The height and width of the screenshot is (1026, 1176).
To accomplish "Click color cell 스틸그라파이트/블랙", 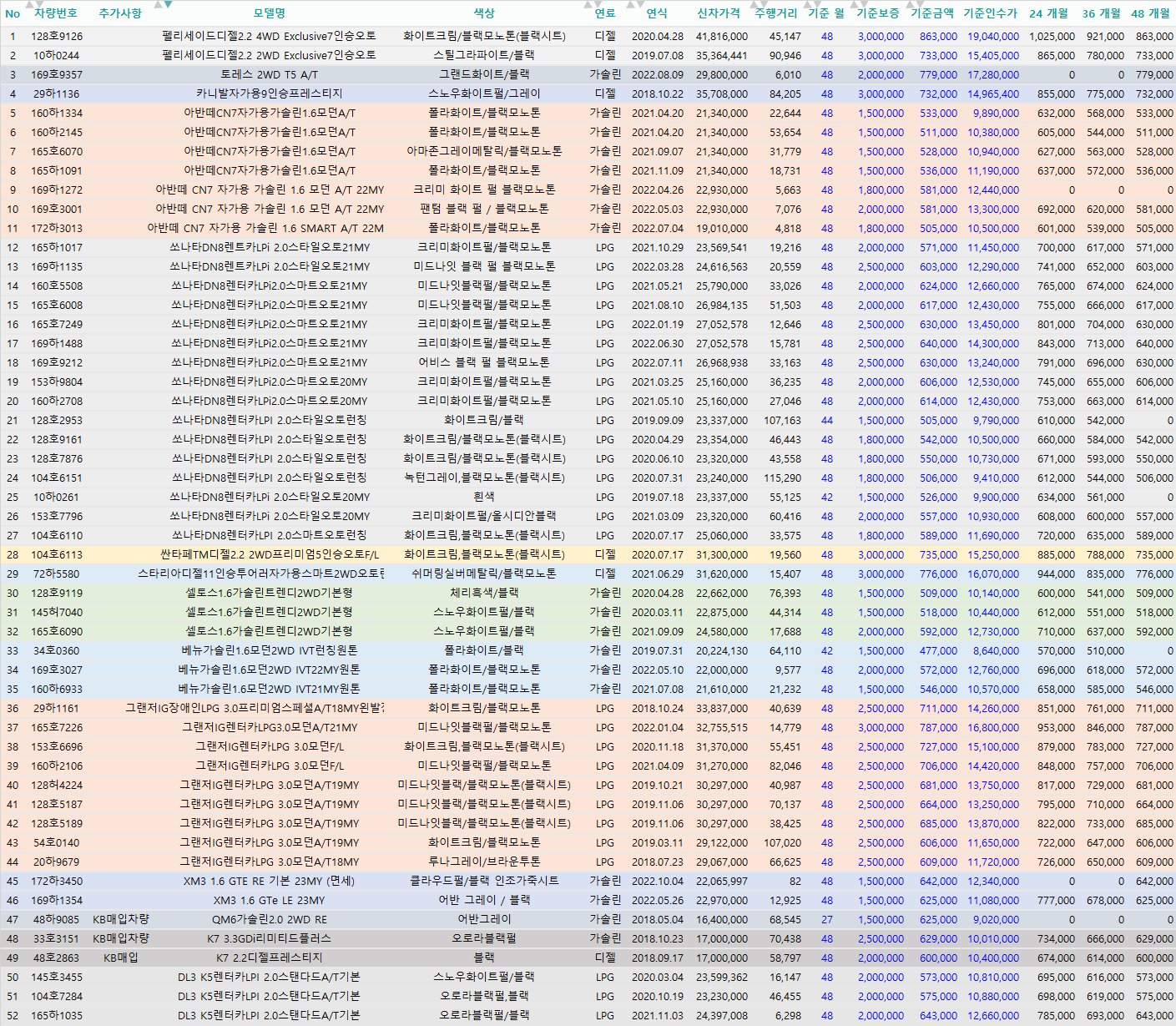I will pyautogui.click(x=484, y=56).
